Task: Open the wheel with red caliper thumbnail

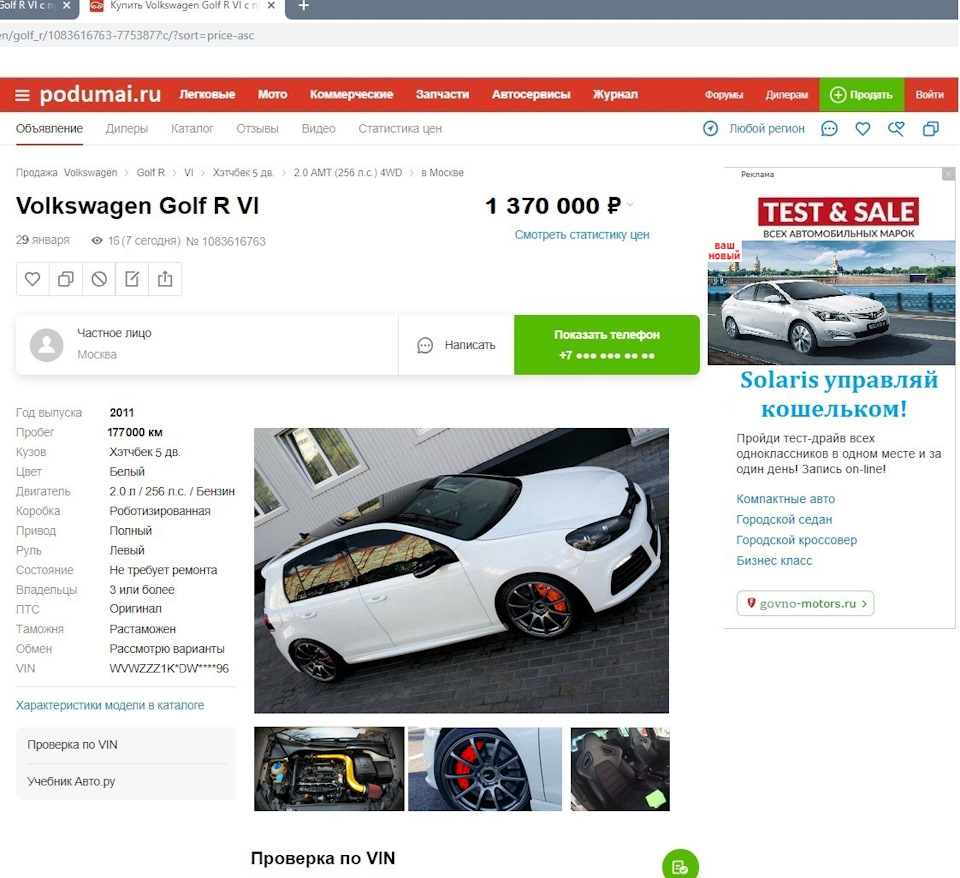Action: 485,768
